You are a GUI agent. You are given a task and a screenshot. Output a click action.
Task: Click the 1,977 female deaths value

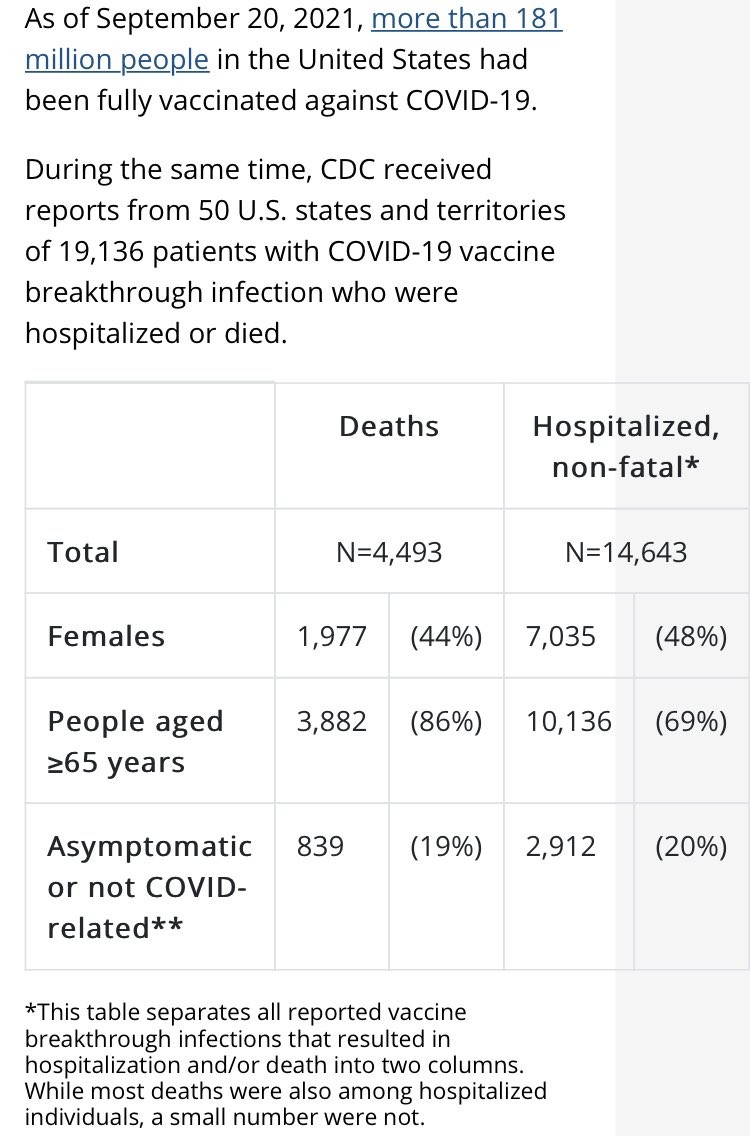pos(332,636)
